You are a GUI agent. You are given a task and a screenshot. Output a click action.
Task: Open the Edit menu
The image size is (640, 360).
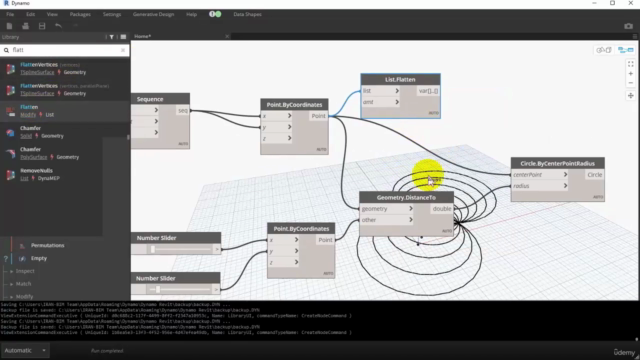pos(30,14)
